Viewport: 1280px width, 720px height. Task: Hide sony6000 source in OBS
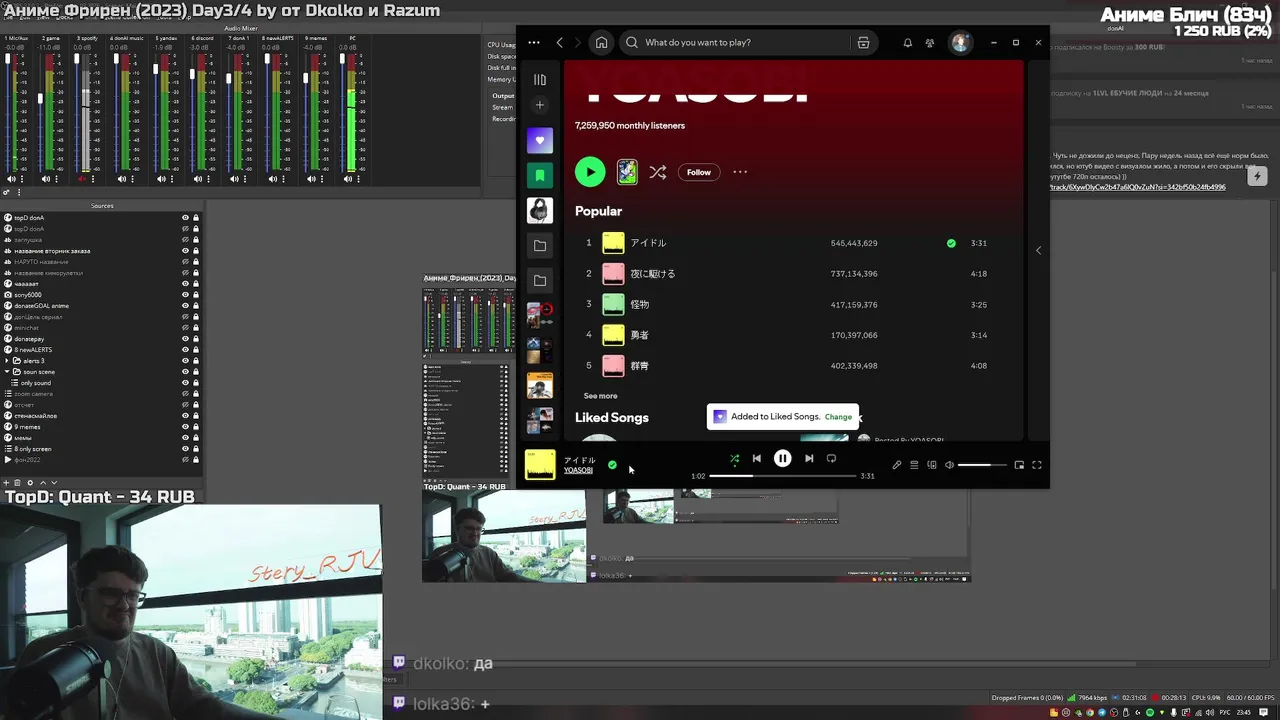coord(185,295)
